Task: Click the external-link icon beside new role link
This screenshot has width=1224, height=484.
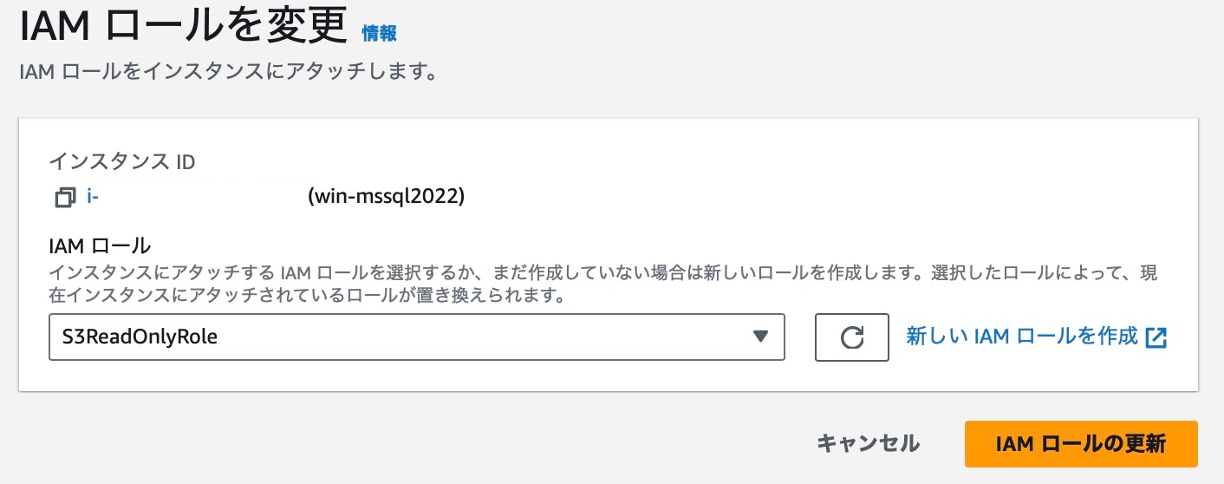Action: [1156, 337]
